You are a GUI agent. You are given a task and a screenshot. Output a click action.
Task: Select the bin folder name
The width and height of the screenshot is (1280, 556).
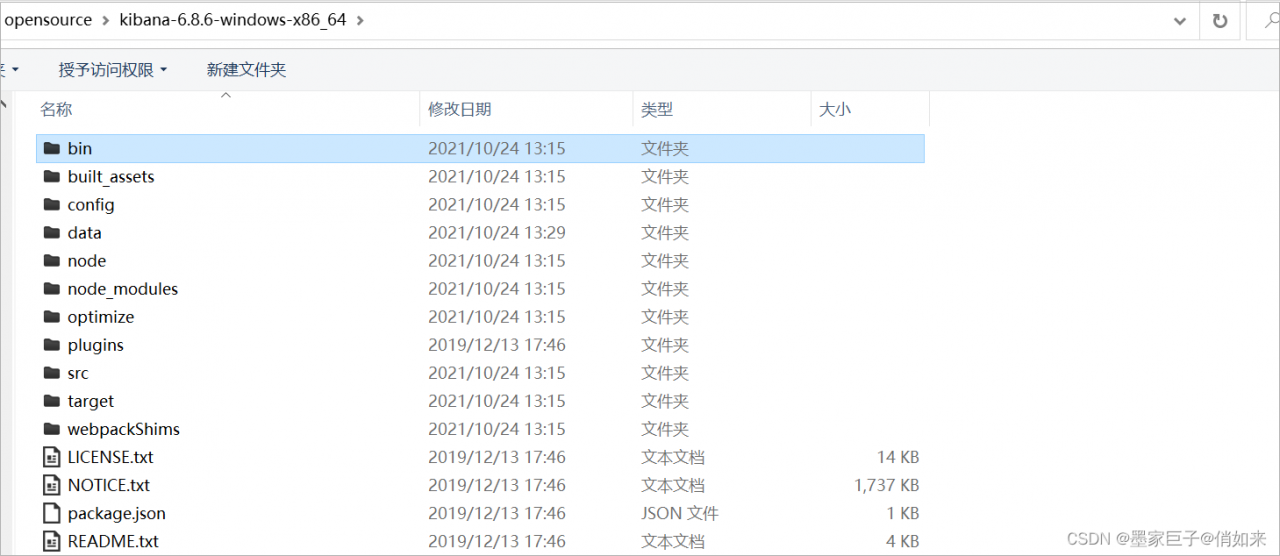80,148
